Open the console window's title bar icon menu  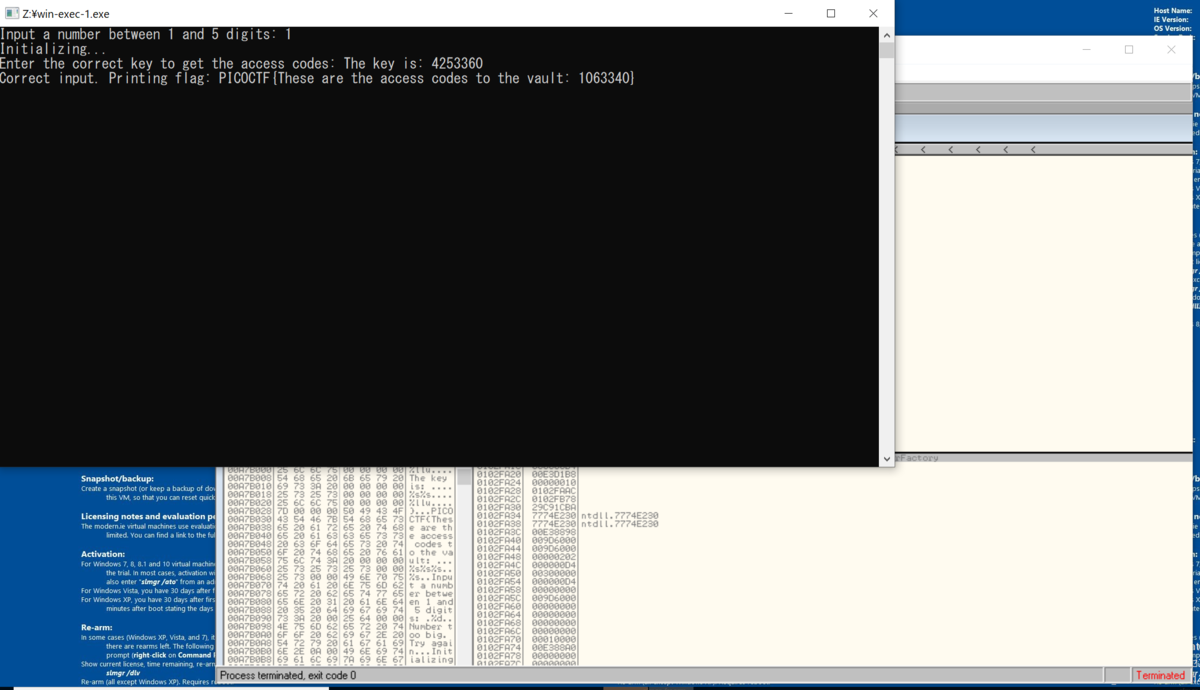click(x=12, y=14)
